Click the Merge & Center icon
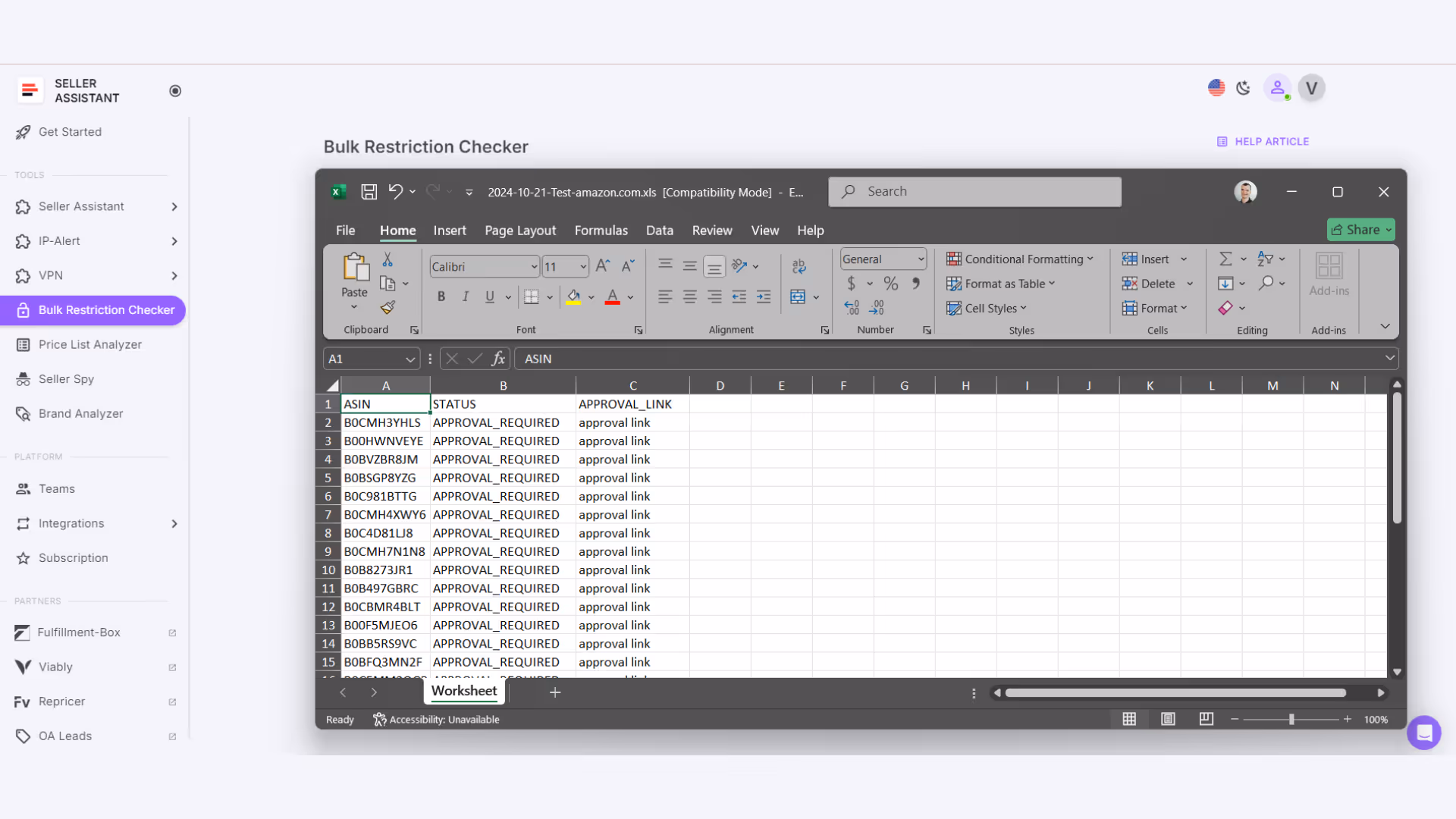This screenshot has width=1456, height=819. [798, 297]
